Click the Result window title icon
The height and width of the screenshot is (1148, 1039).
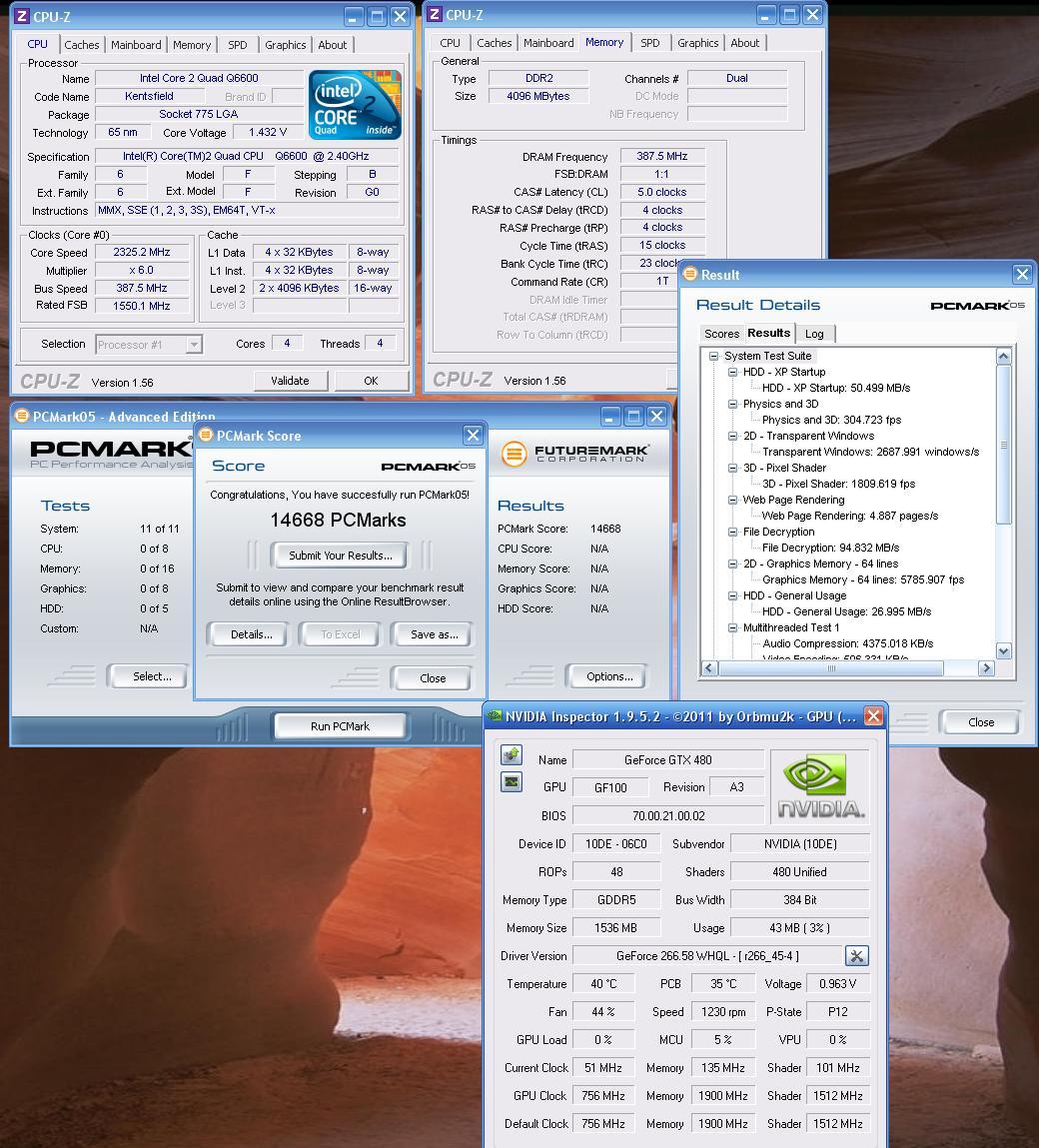pyautogui.click(x=689, y=275)
